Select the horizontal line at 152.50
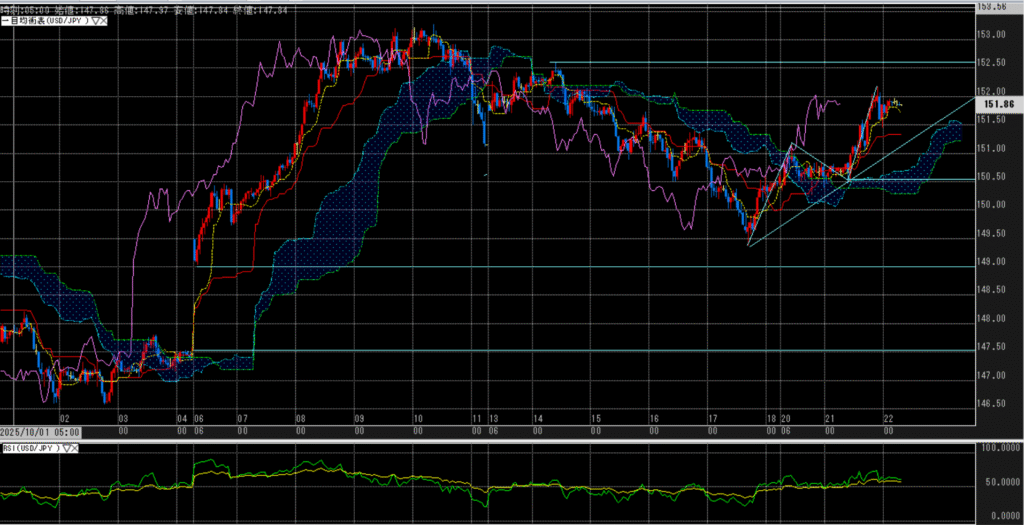The height and width of the screenshot is (525, 1024). tap(760, 63)
